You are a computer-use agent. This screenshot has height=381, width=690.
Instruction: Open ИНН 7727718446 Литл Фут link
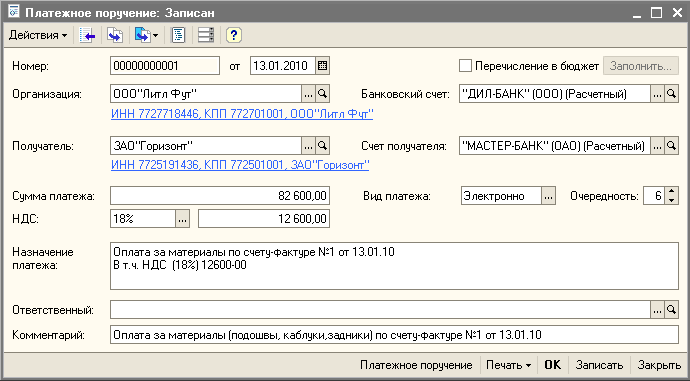click(242, 114)
